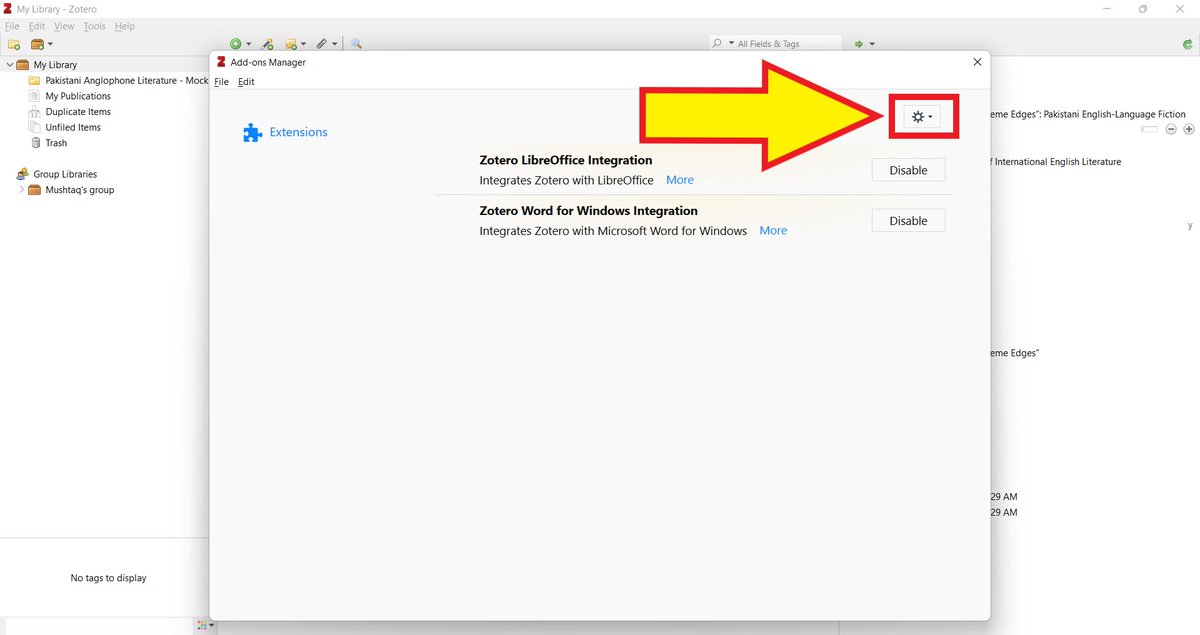Open View menu in Zotero window

64,26
